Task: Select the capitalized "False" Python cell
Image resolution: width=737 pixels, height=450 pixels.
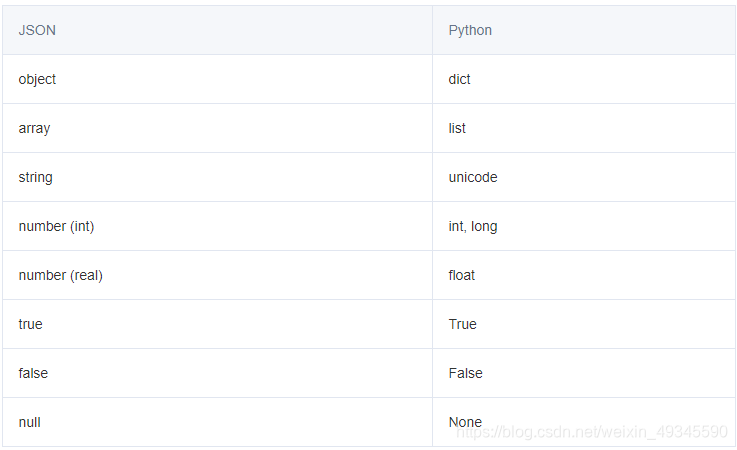Action: click(x=466, y=373)
